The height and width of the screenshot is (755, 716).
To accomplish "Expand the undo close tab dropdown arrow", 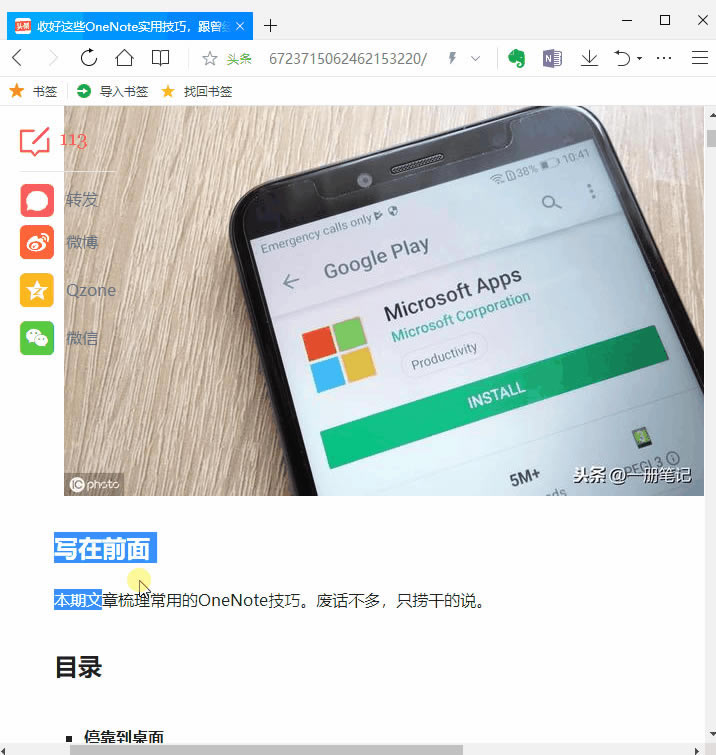I will pos(639,59).
